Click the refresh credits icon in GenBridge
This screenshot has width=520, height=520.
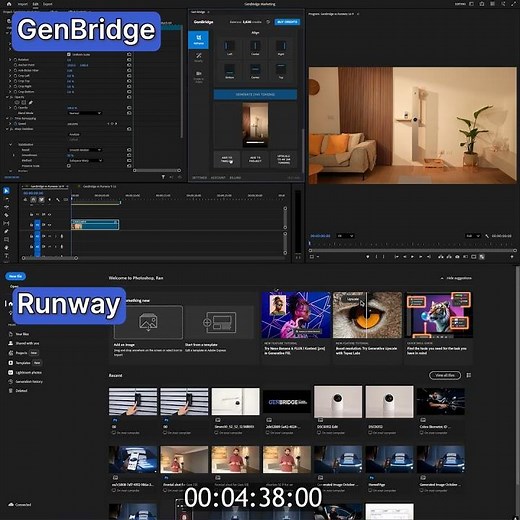pyautogui.click(x=268, y=22)
